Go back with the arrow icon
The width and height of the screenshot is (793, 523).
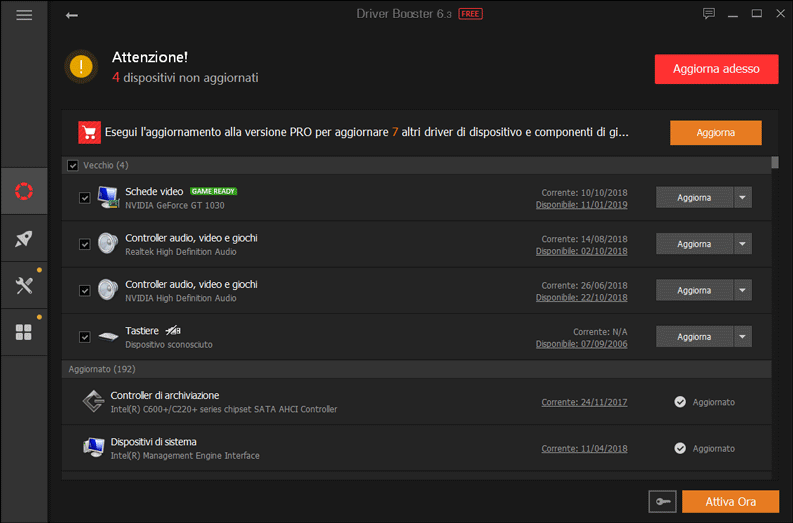click(72, 15)
